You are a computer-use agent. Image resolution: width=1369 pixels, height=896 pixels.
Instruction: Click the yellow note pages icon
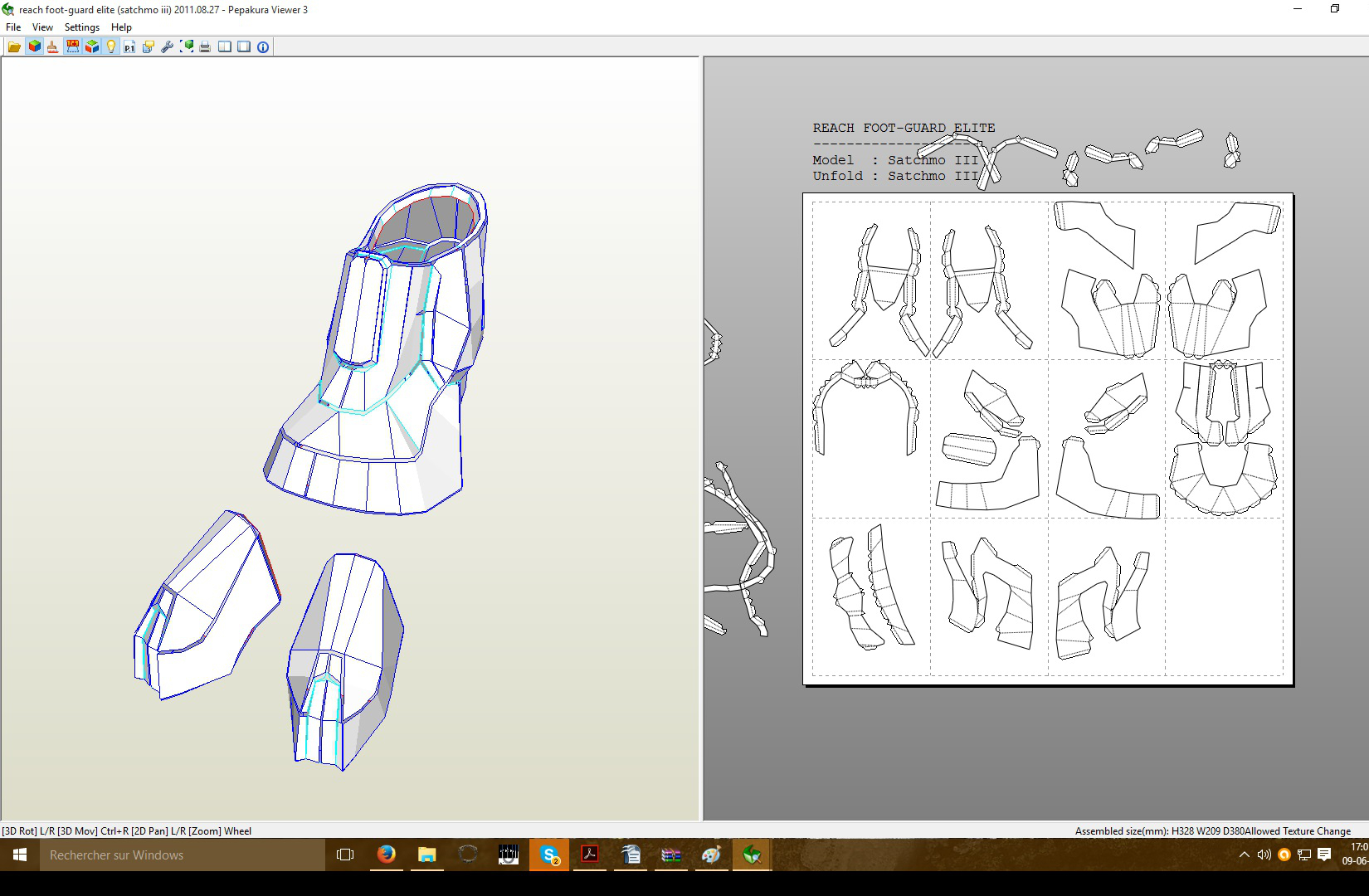[x=149, y=46]
